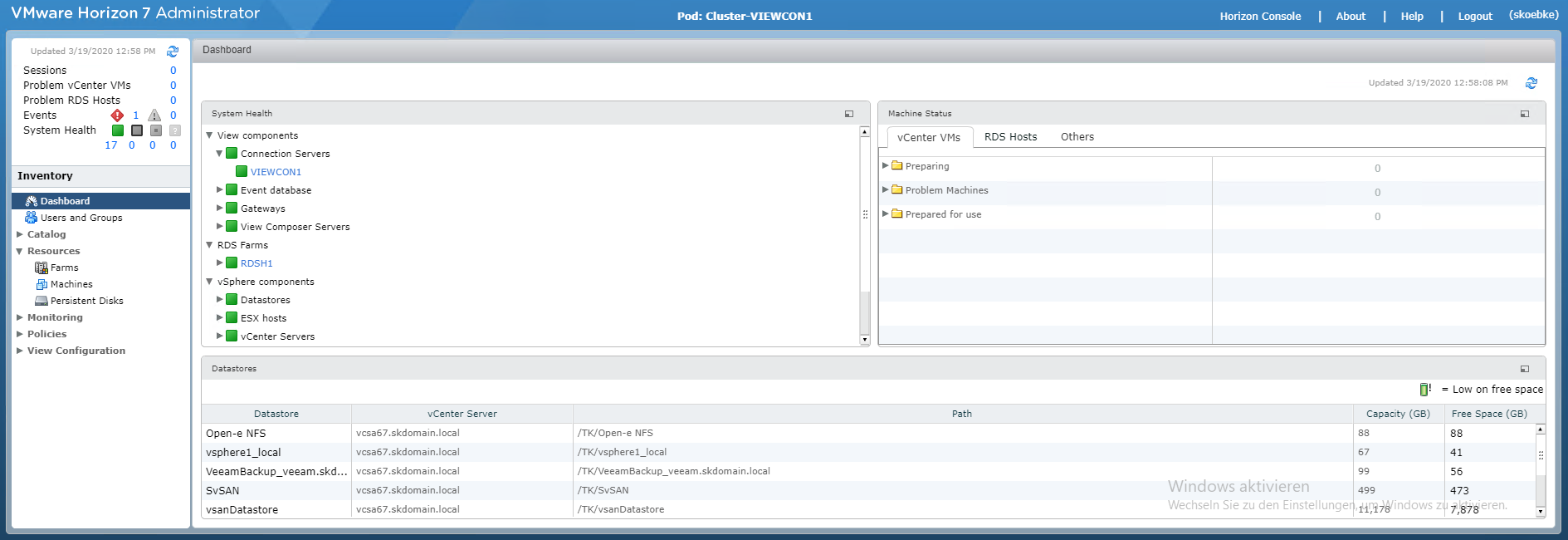Click the red error events icon
1568x540 pixels.
tap(117, 115)
